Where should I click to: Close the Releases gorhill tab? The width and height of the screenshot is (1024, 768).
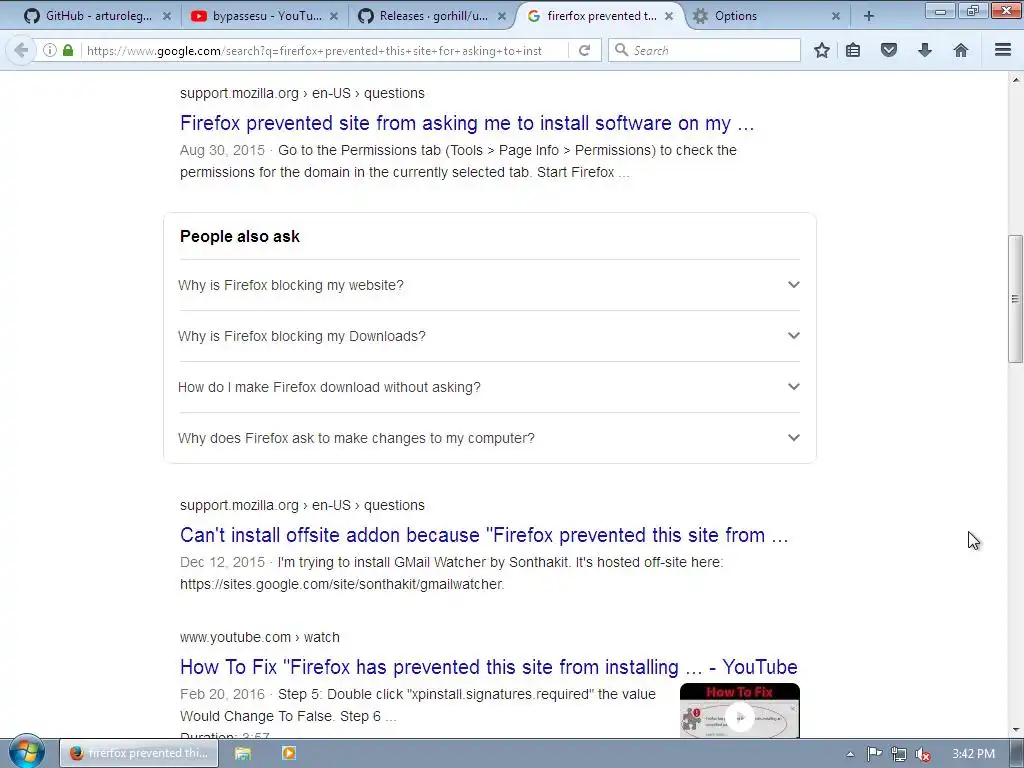[502, 16]
